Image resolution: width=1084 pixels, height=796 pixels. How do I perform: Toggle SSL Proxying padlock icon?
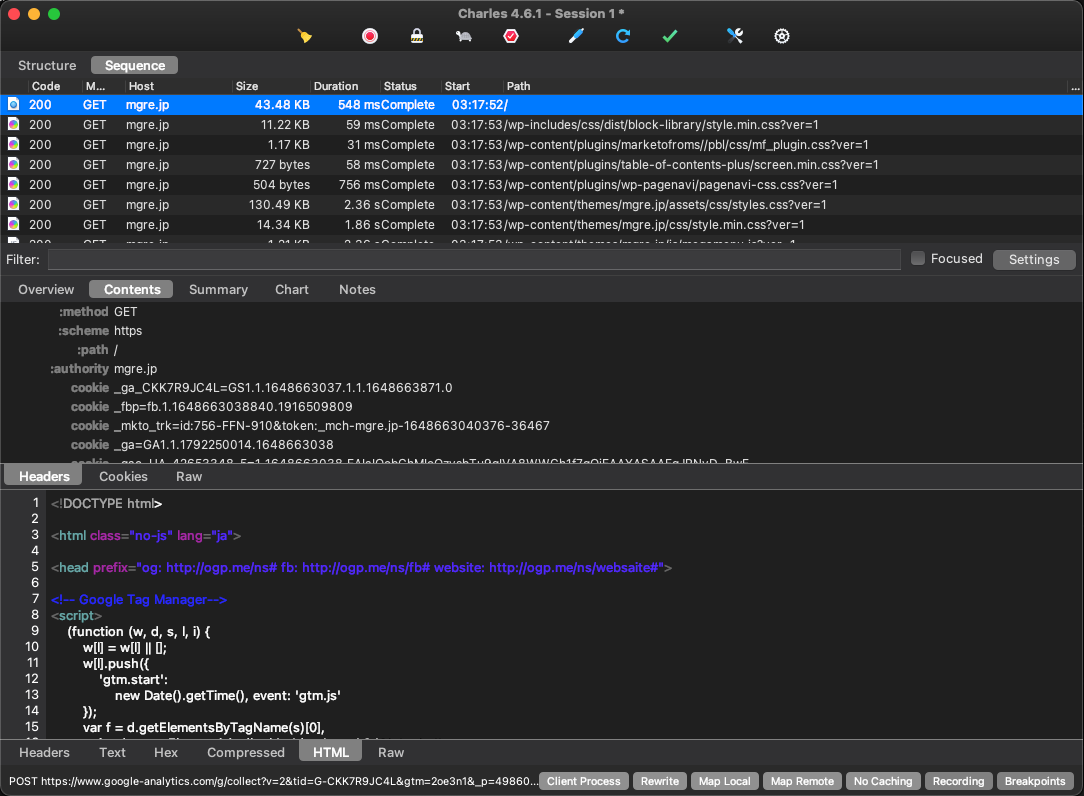(x=417, y=36)
